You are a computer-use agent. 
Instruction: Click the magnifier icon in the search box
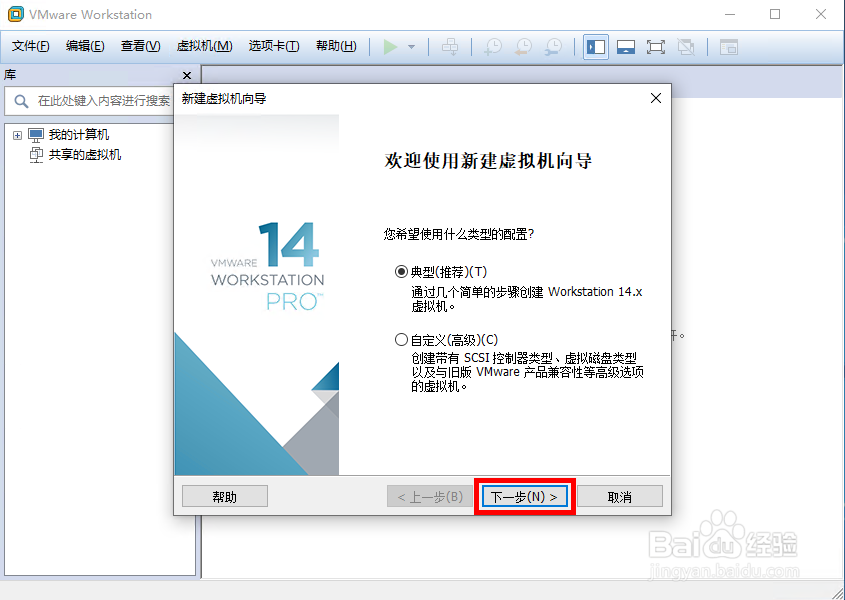pos(22,101)
